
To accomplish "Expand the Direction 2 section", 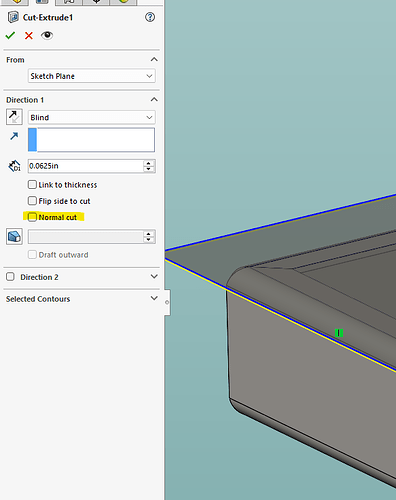I will click(154, 276).
